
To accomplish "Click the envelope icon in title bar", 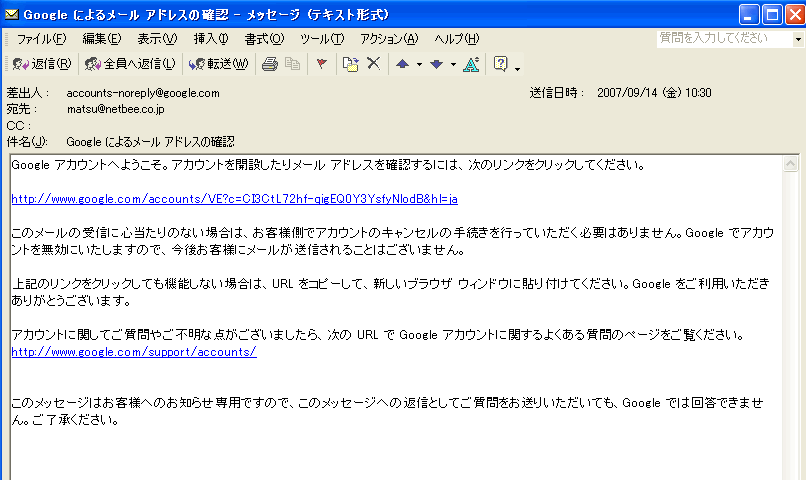I will [12, 14].
